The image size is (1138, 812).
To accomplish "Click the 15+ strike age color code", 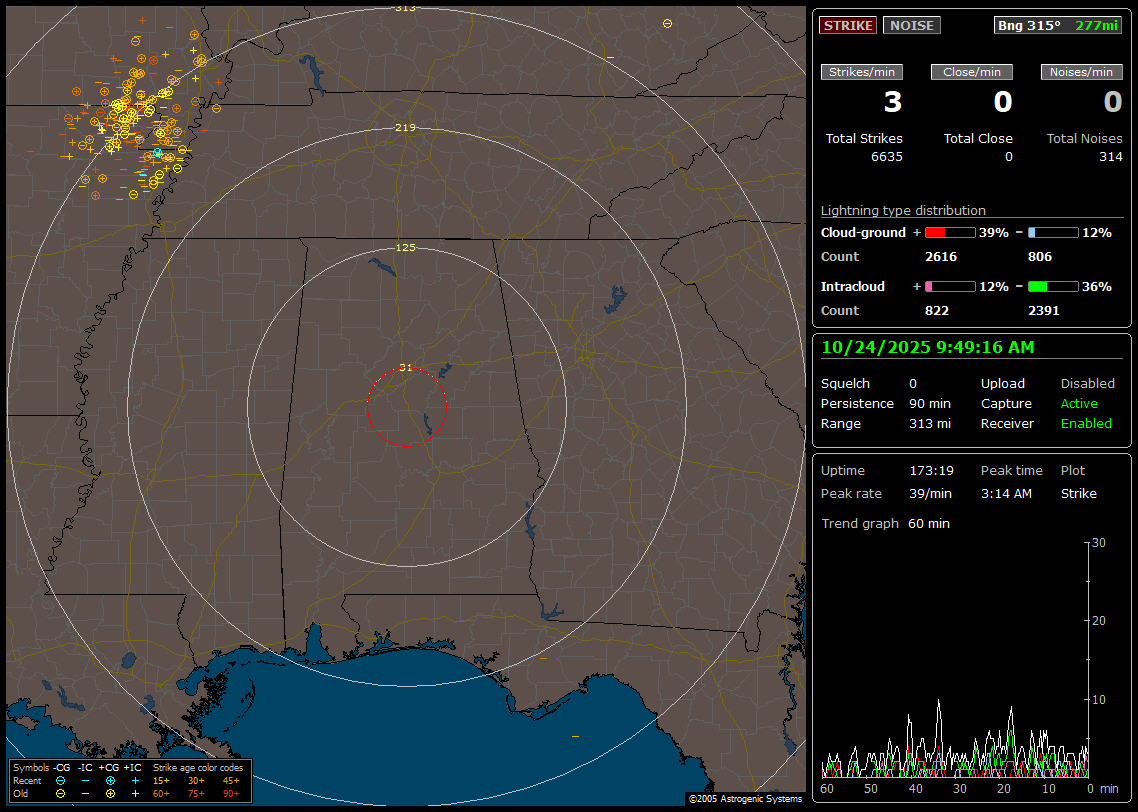I will 161,780.
